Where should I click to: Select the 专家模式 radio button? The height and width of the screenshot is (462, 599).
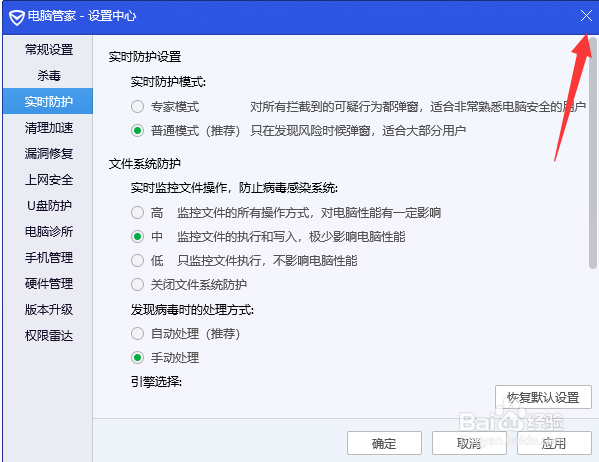click(x=138, y=106)
